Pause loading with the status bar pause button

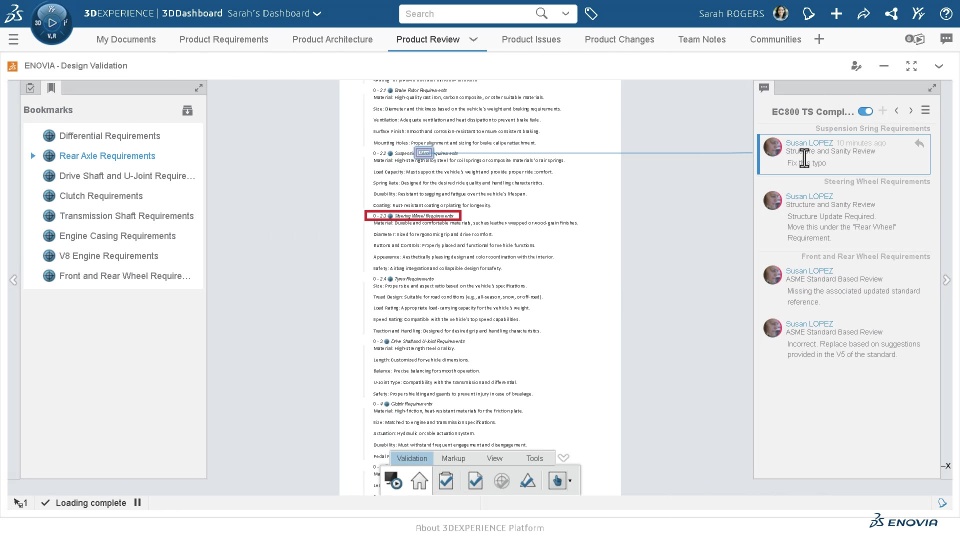pyautogui.click(x=137, y=503)
